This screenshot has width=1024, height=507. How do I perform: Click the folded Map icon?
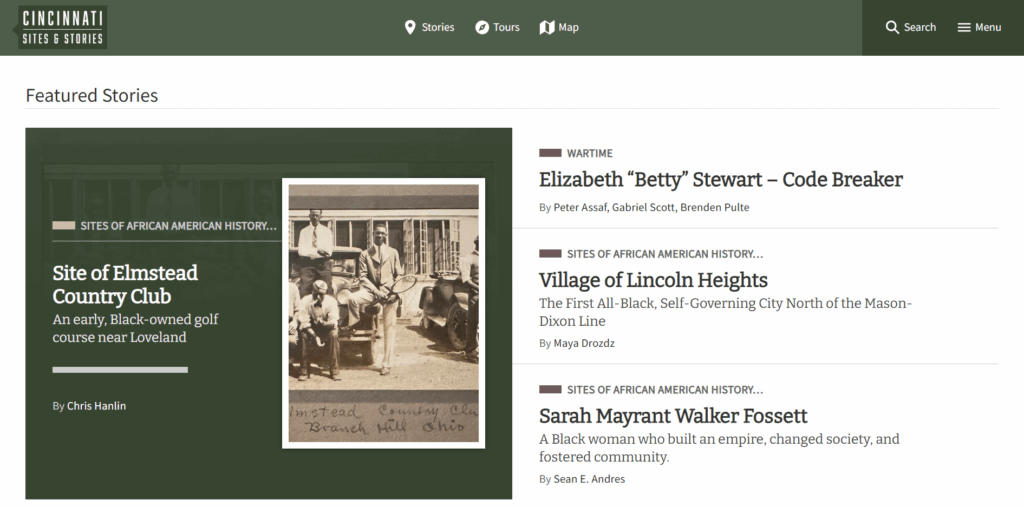click(x=547, y=27)
